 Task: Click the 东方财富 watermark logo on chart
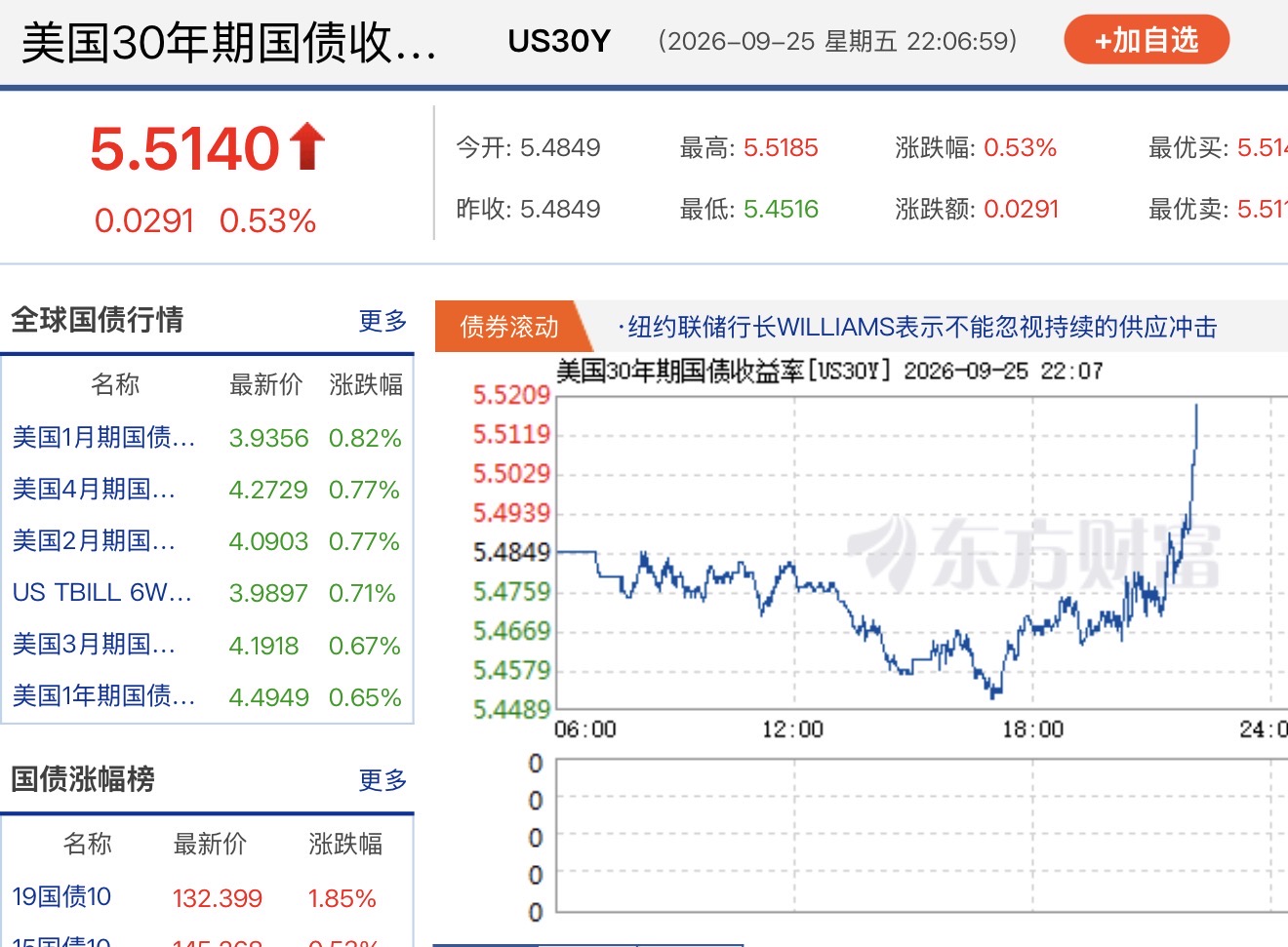(x=1034, y=553)
